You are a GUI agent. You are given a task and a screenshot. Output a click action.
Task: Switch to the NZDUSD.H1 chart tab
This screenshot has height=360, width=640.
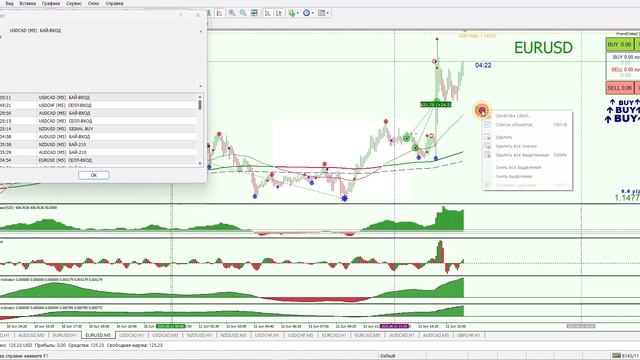(x=199, y=335)
